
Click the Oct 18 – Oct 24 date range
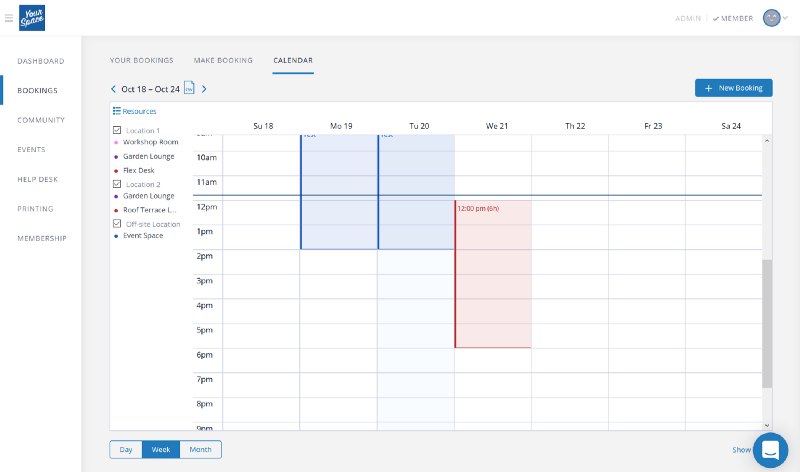pos(151,89)
